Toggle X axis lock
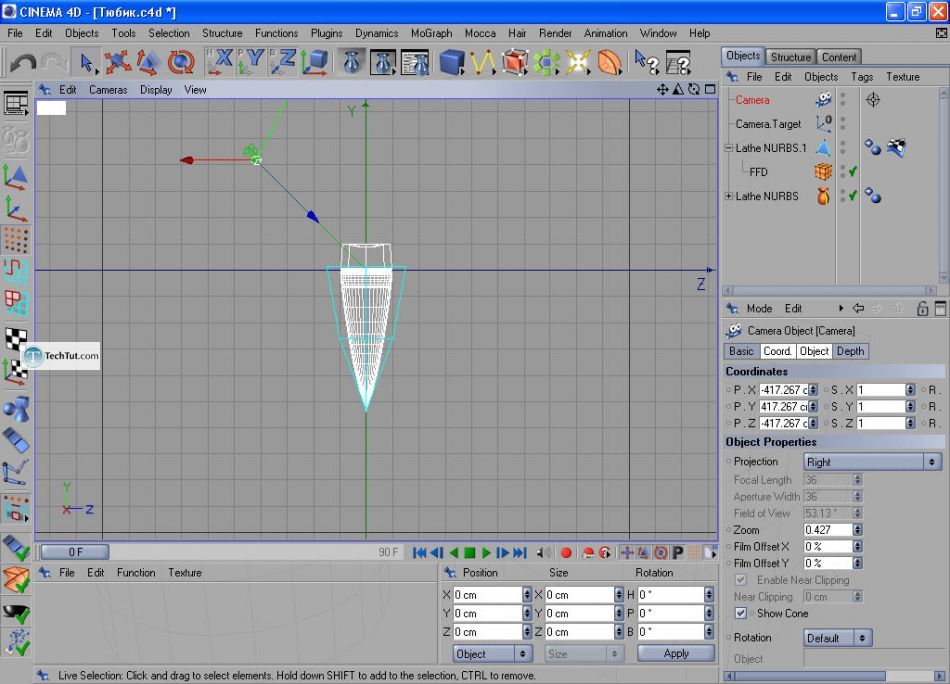950x684 pixels. pos(219,62)
